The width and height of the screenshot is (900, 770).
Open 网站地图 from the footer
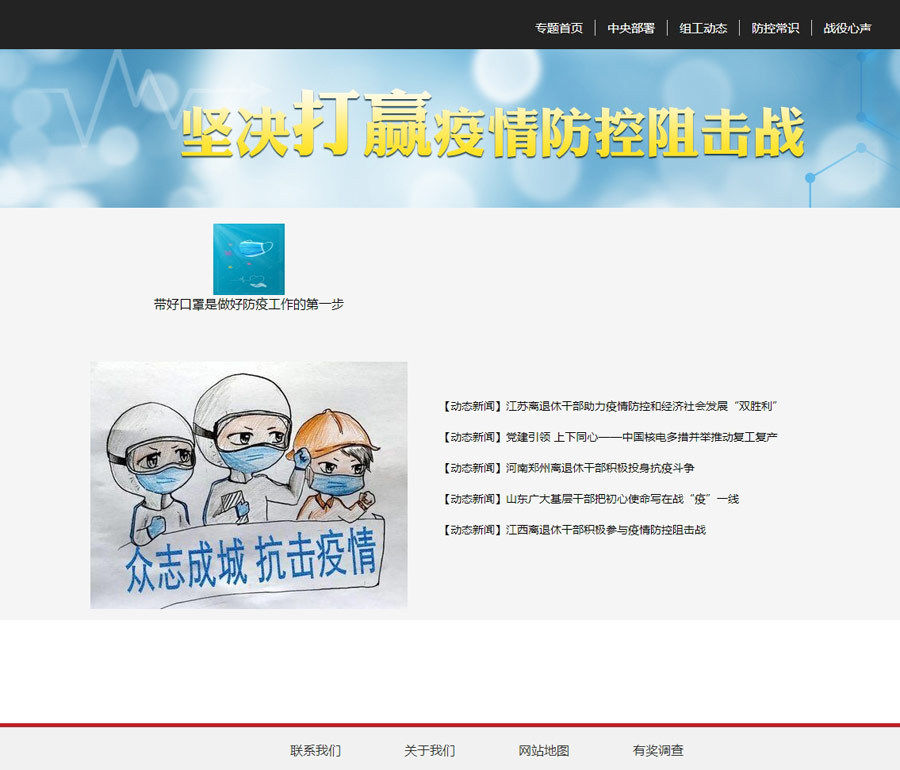point(544,750)
